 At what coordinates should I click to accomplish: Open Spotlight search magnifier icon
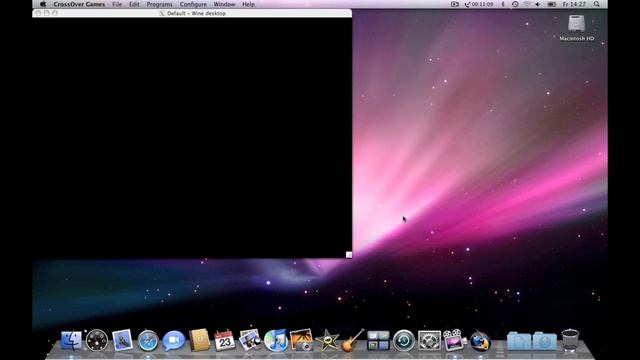(597, 4)
